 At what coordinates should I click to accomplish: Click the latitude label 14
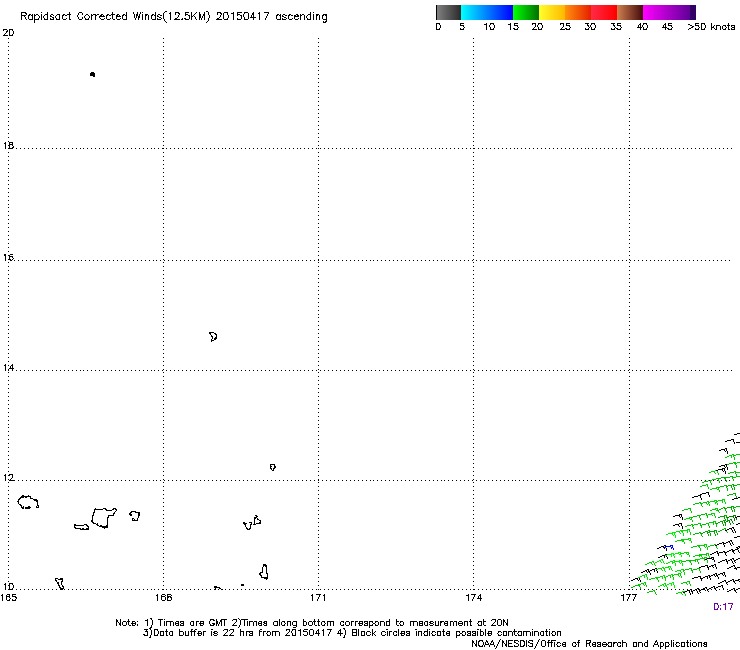click(8, 367)
